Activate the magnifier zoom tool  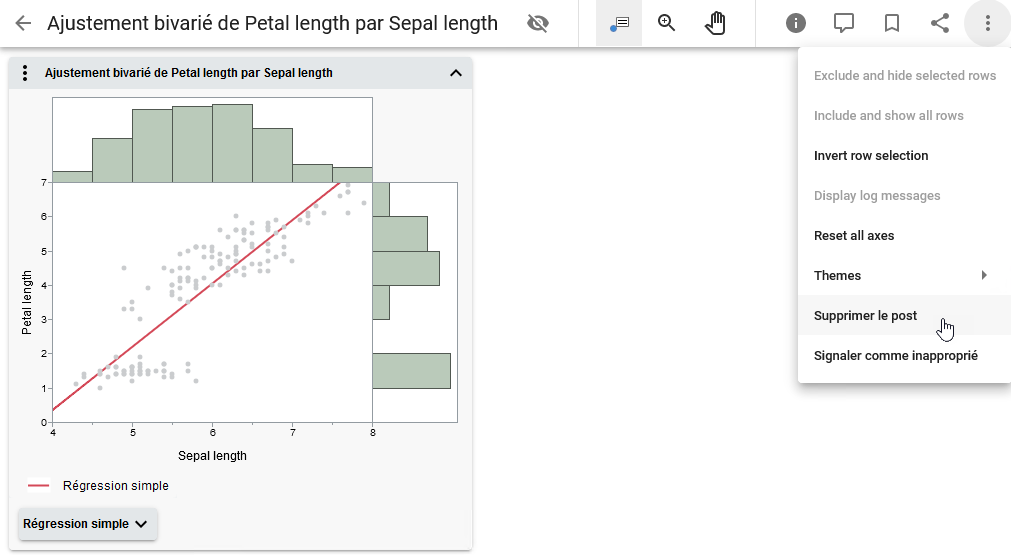[667, 23]
